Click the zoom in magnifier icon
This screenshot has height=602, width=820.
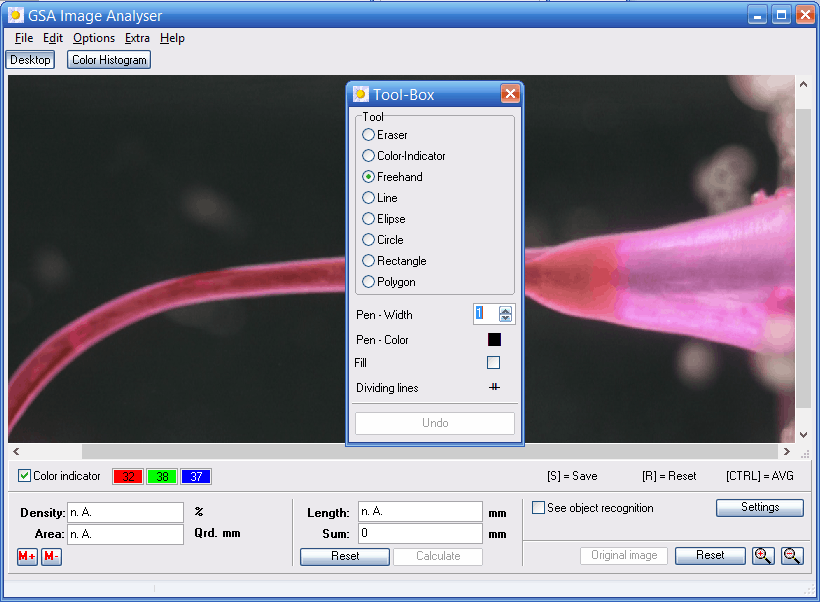[x=763, y=555]
